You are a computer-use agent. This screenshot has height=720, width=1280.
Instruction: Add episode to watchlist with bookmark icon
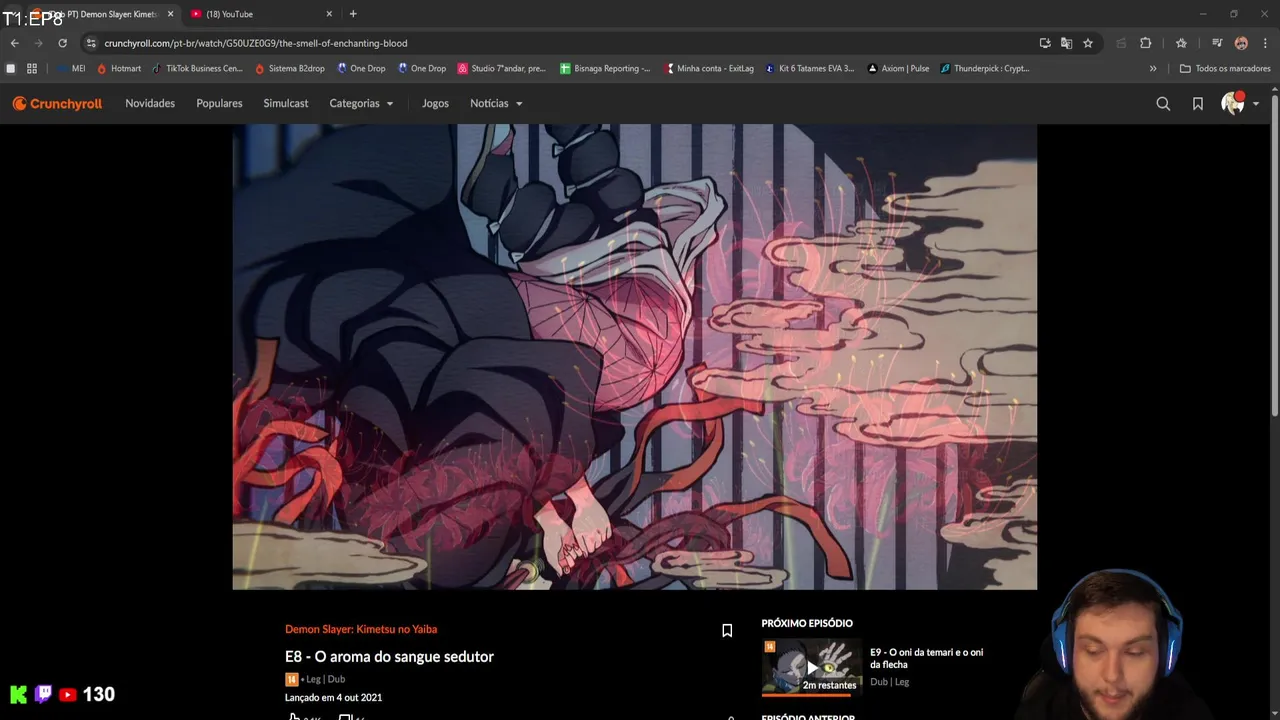[727, 630]
